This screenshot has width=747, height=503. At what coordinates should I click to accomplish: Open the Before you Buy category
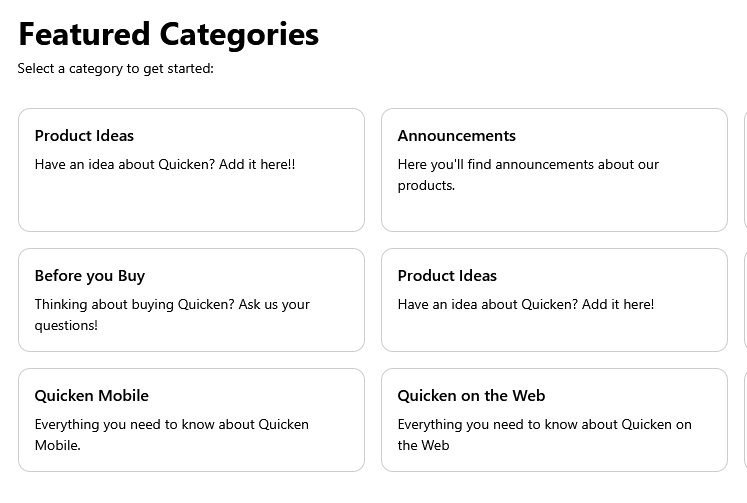191,300
